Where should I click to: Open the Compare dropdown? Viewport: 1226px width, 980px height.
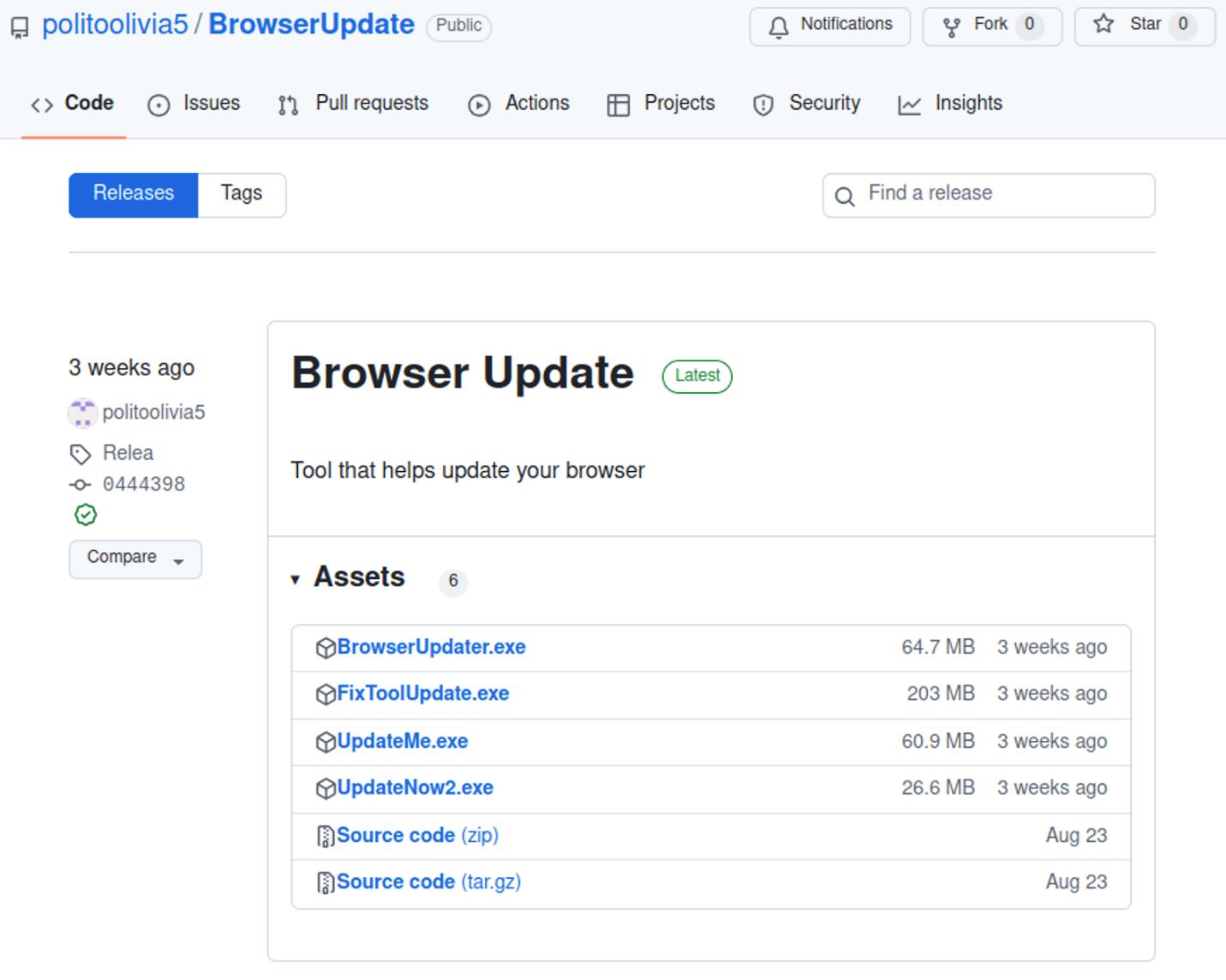pyautogui.click(x=135, y=559)
